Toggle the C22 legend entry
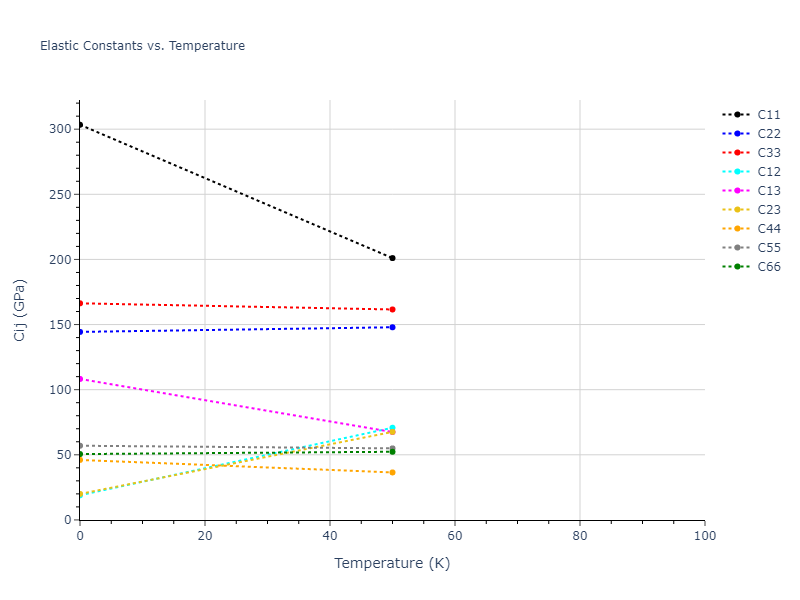 coord(768,134)
